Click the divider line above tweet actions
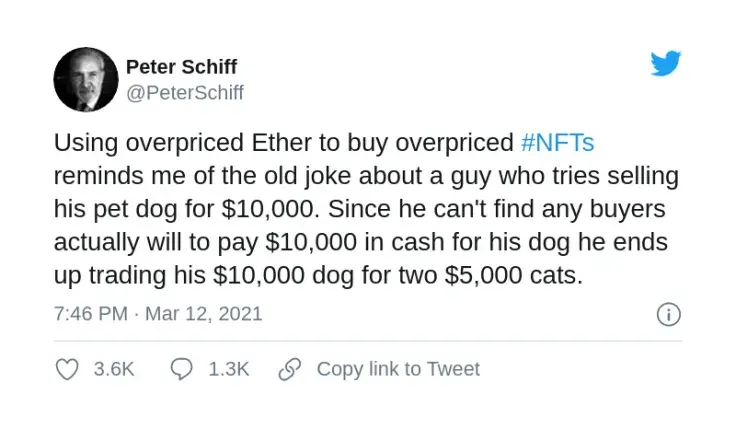Image resolution: width=736 pixels, height=429 pixels. (x=368, y=341)
